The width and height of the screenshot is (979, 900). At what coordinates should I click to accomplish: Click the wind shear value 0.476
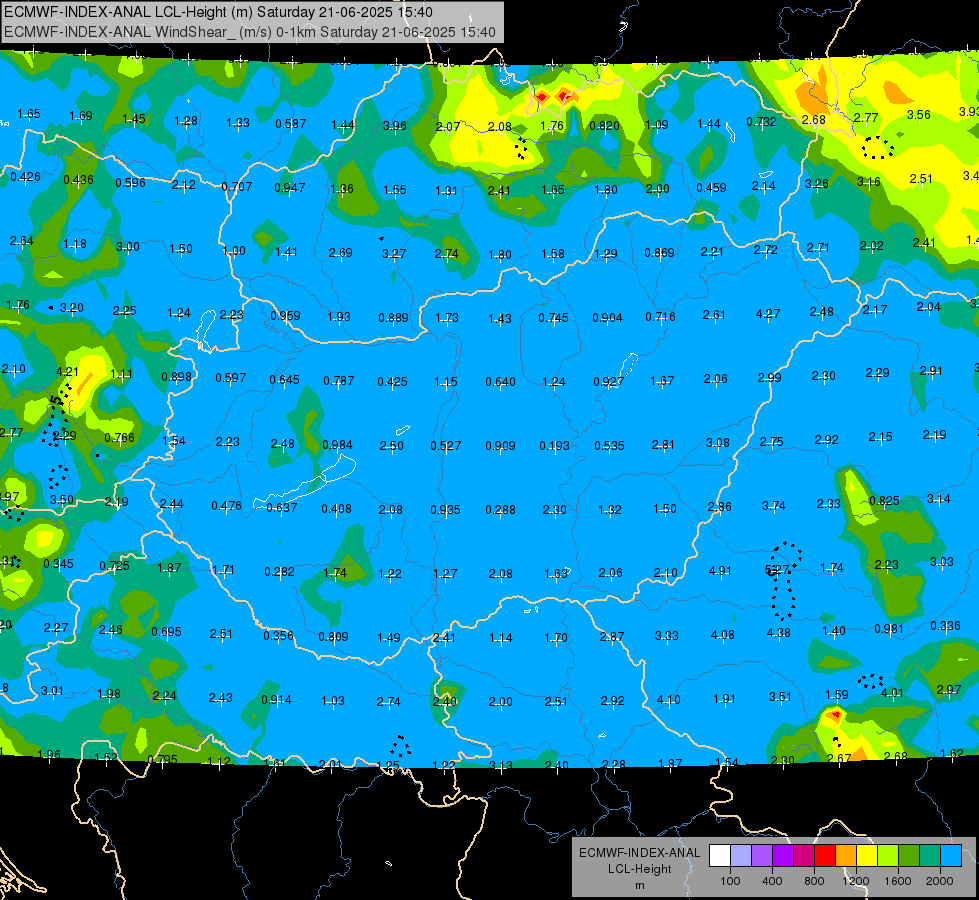[x=226, y=506]
